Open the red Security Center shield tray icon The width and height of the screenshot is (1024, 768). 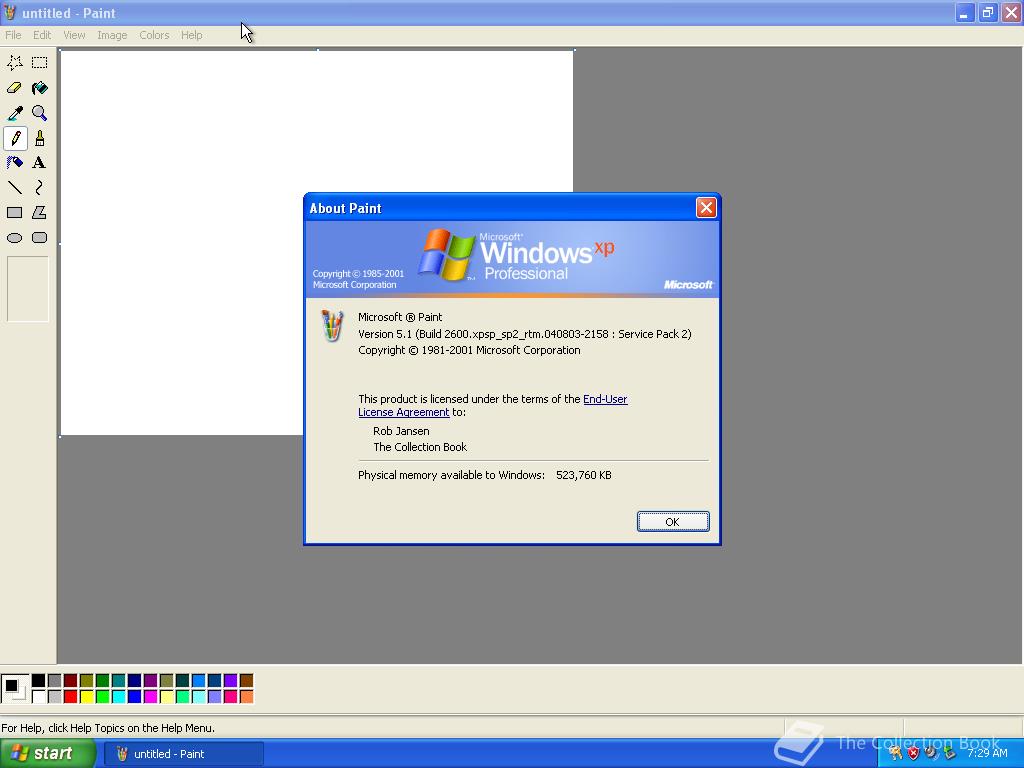914,753
